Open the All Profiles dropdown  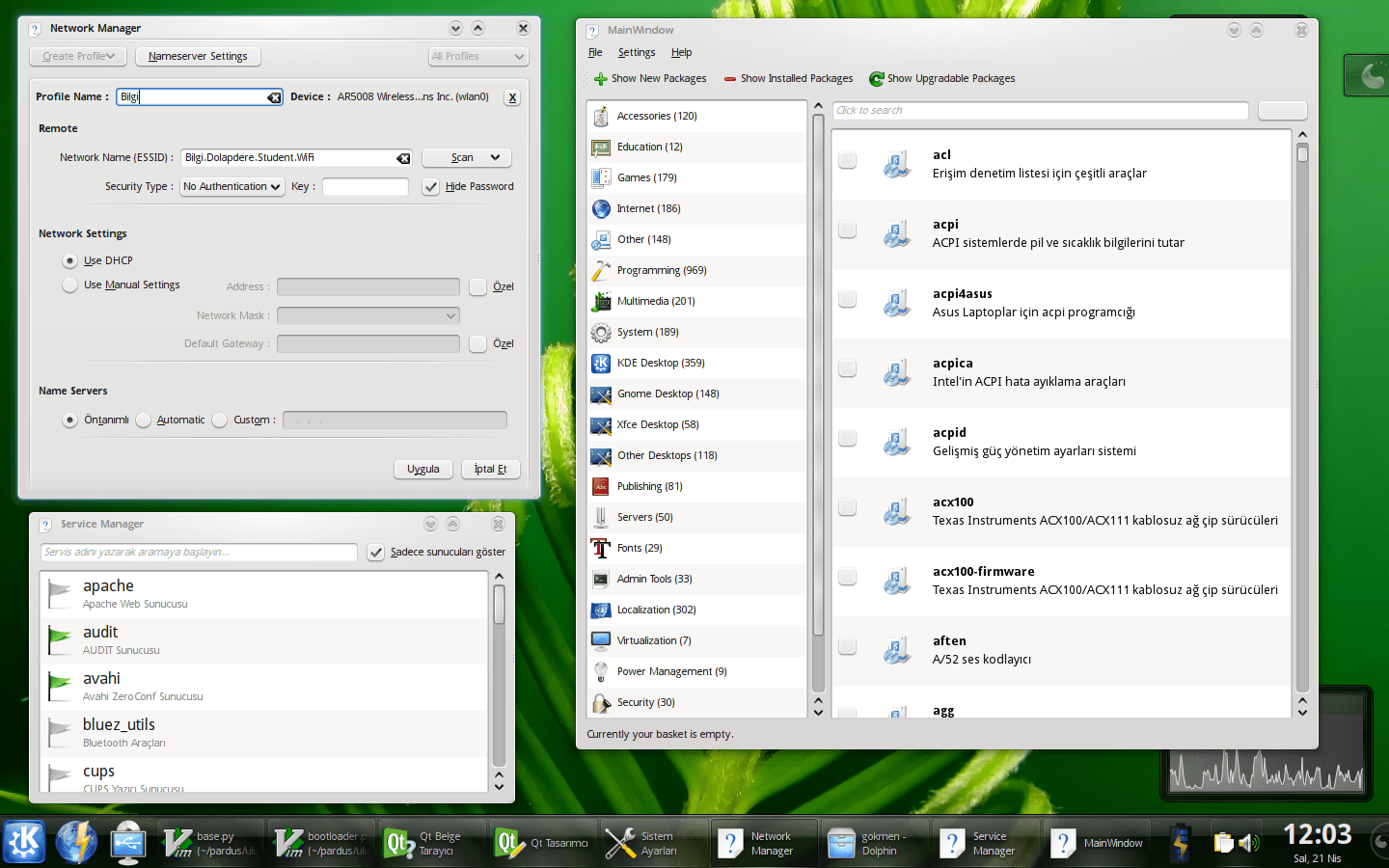(478, 57)
